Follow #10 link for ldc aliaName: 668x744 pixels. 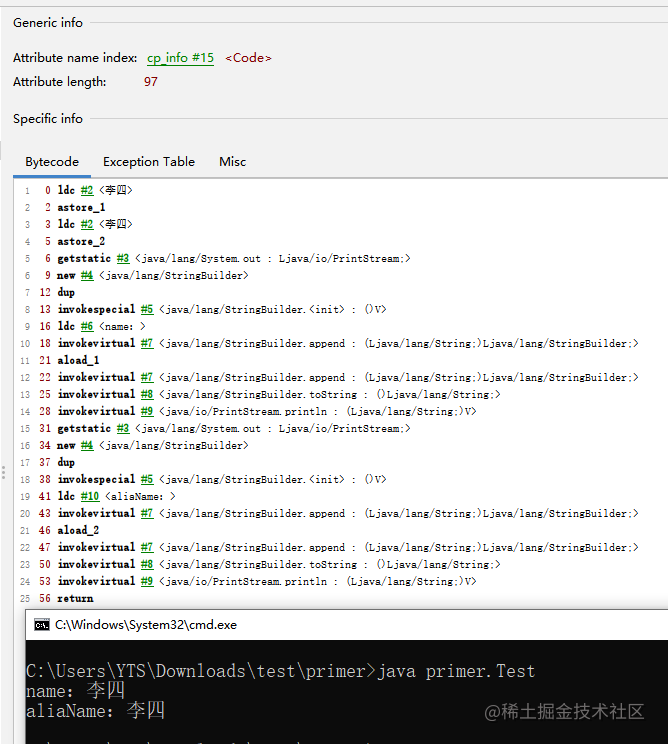pos(90,496)
